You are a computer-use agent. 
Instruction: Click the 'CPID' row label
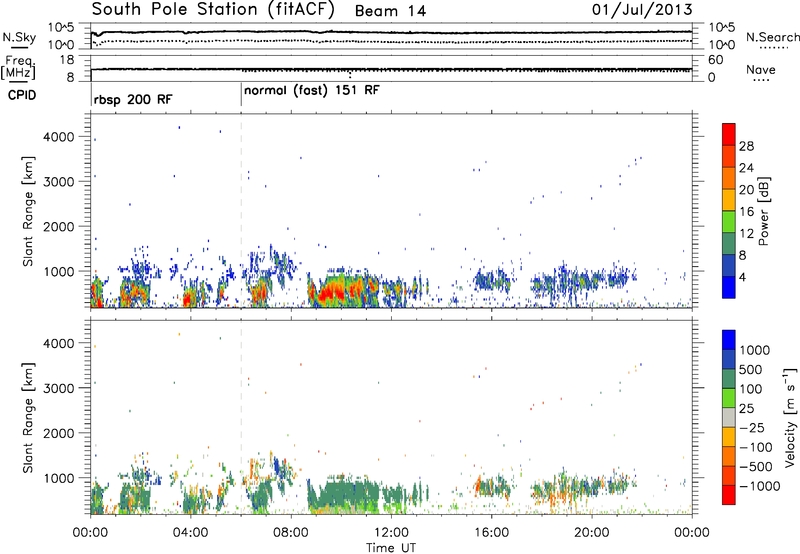pos(21,95)
